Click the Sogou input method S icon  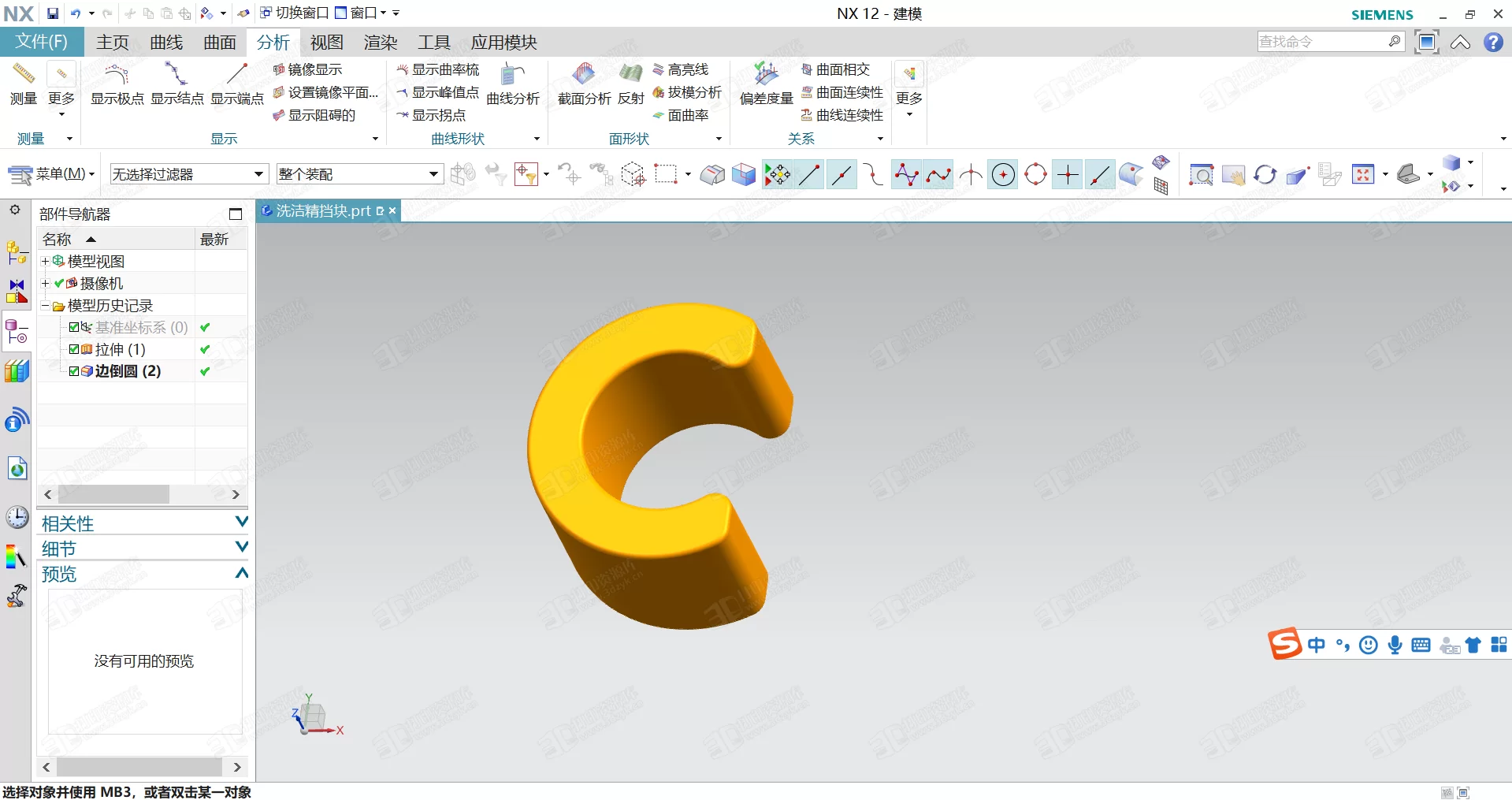pos(1284,644)
